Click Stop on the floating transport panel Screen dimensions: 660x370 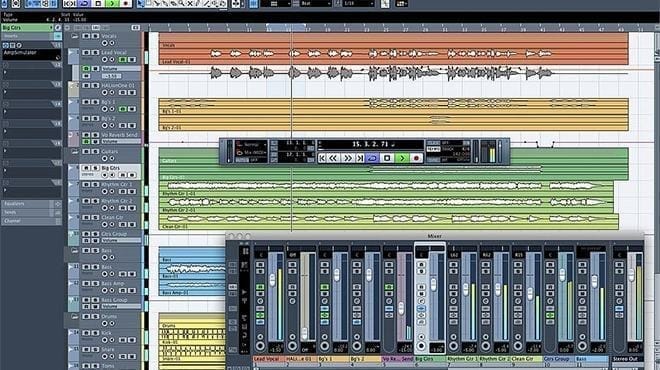click(387, 158)
